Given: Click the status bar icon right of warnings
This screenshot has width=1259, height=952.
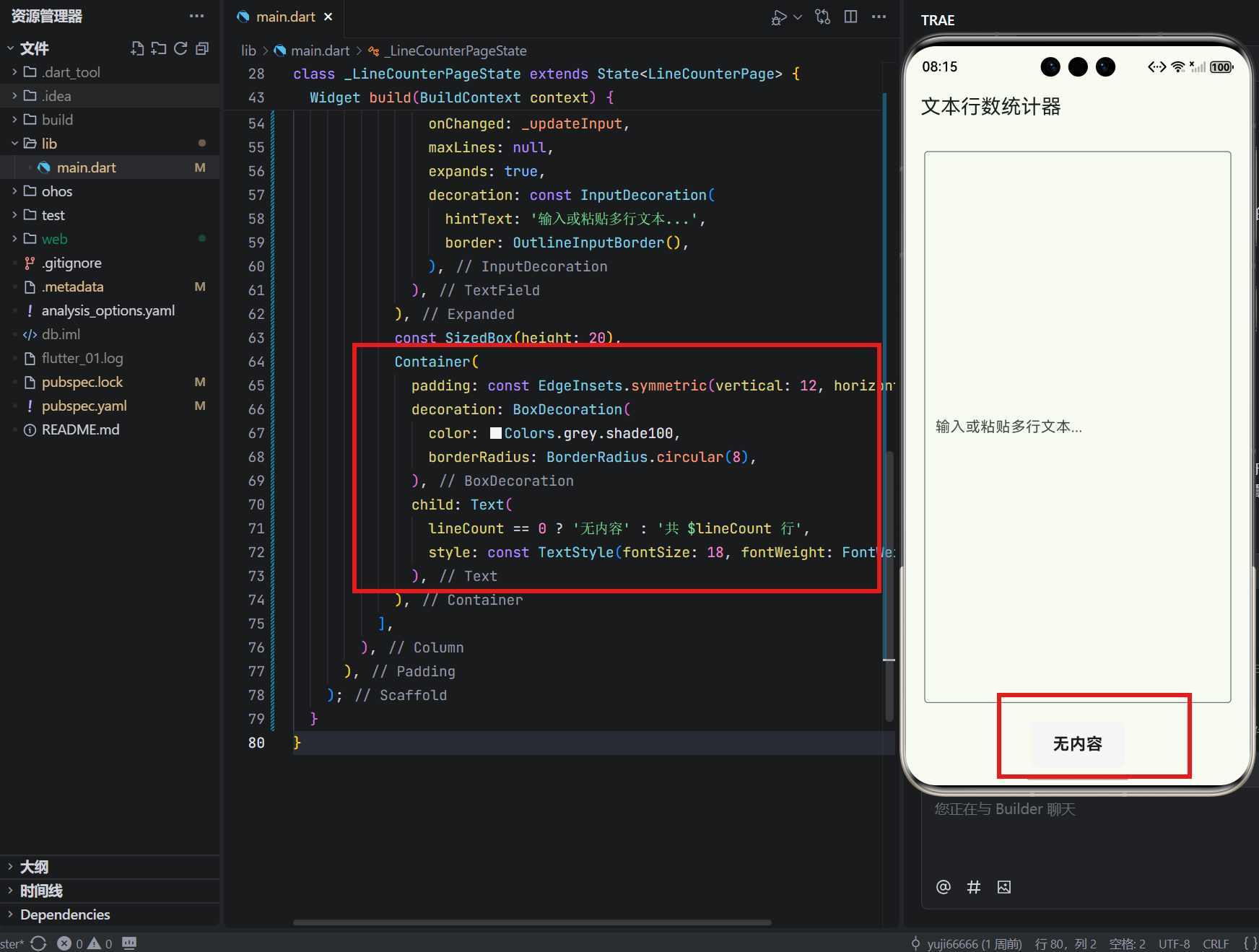Looking at the screenshot, I should (129, 943).
